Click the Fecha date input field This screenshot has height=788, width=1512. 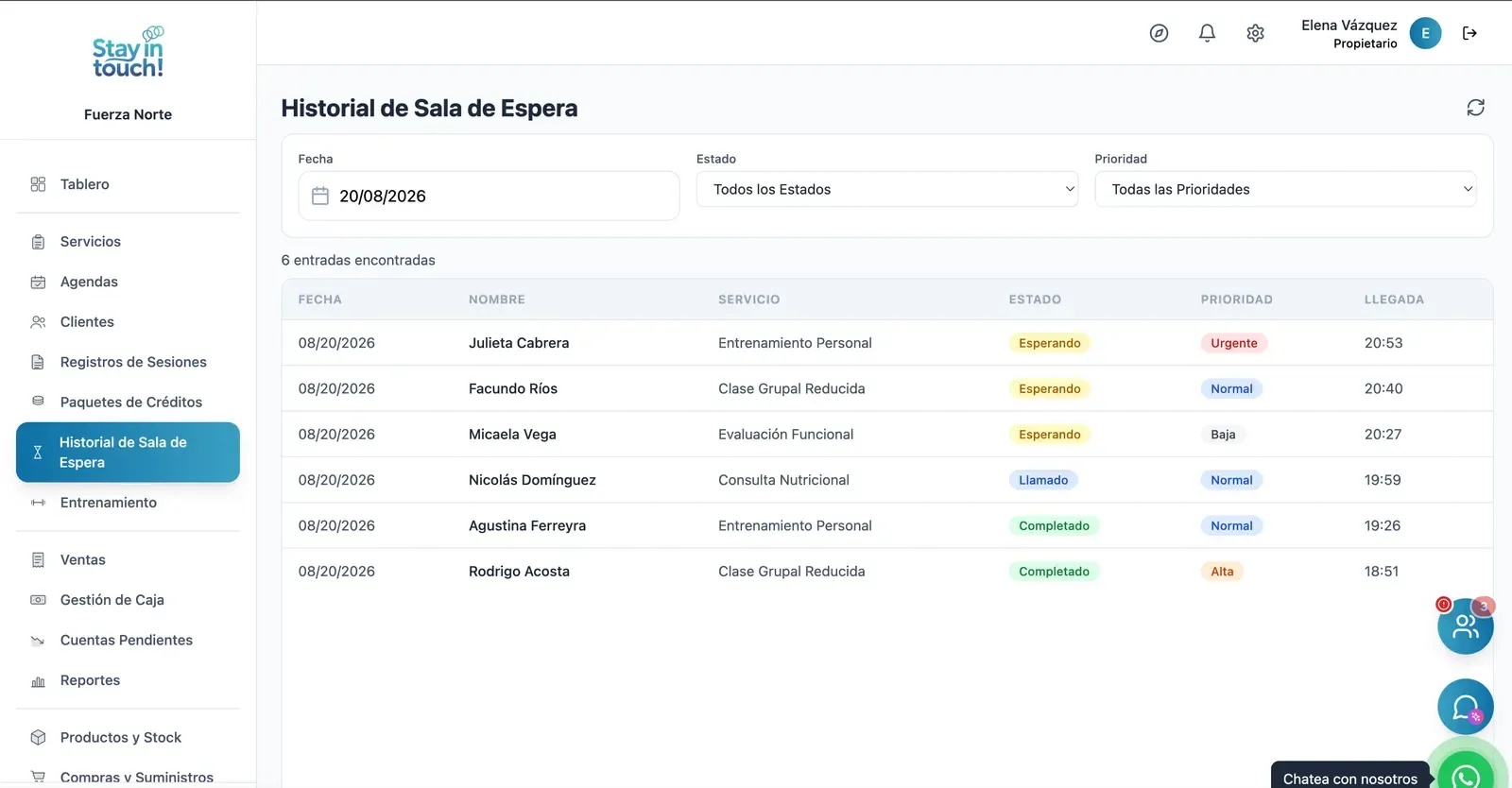coord(489,196)
